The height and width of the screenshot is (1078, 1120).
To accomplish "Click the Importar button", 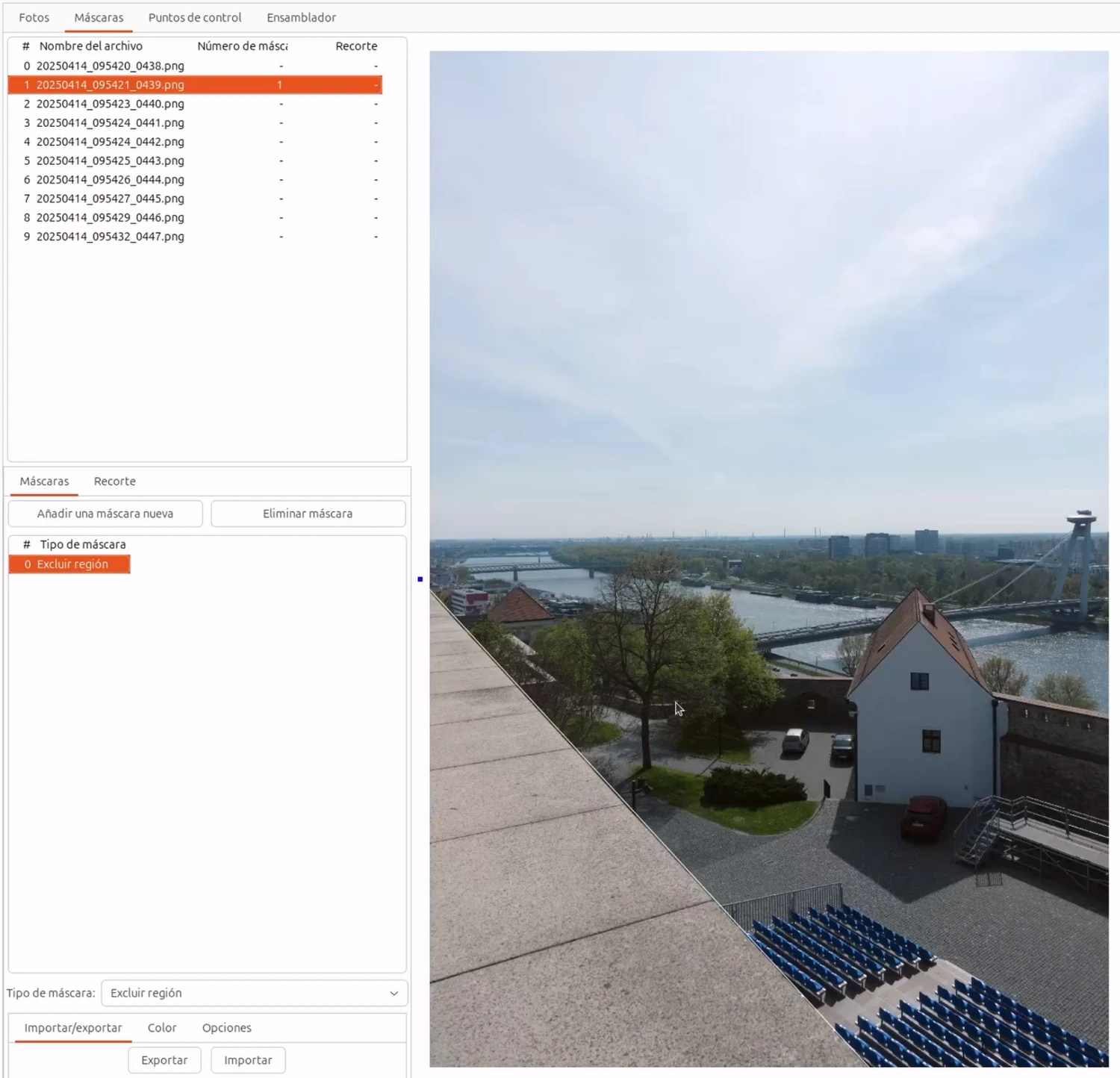I will (x=248, y=1060).
